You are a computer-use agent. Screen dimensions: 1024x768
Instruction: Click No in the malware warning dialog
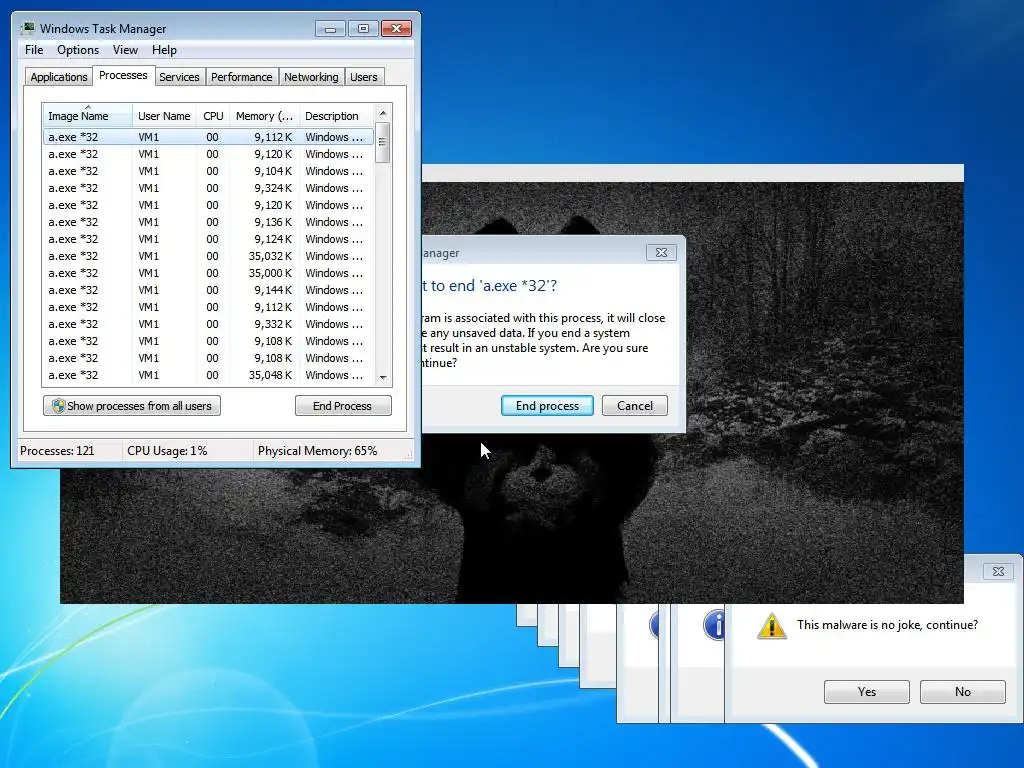[x=963, y=692]
